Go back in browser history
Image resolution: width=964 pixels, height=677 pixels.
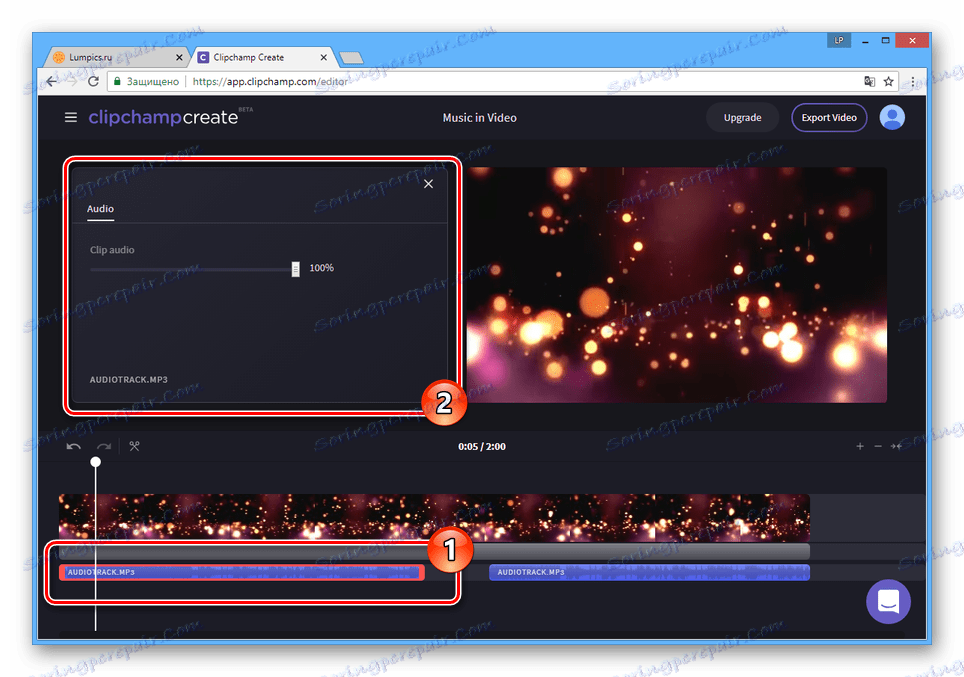[x=52, y=81]
